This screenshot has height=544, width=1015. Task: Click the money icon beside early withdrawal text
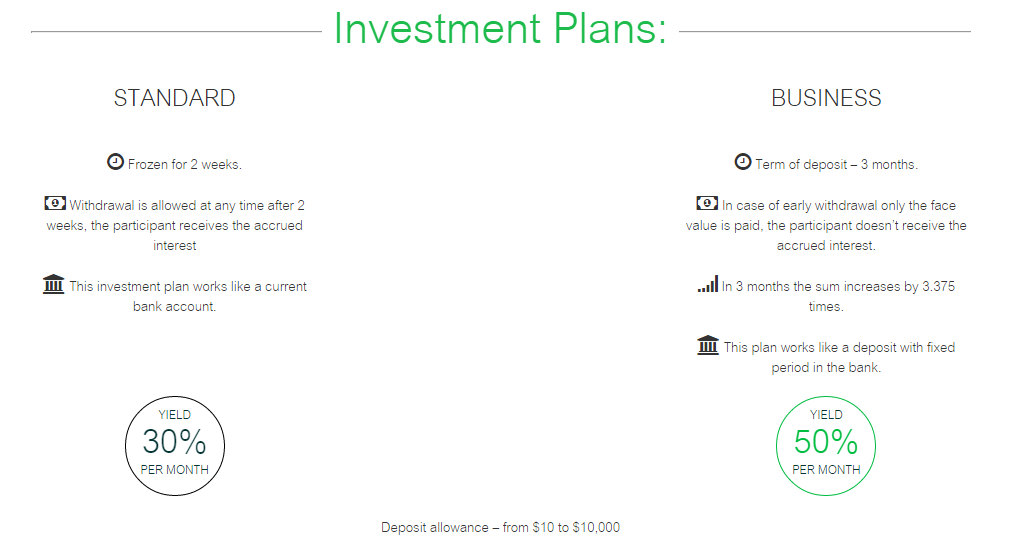[707, 203]
